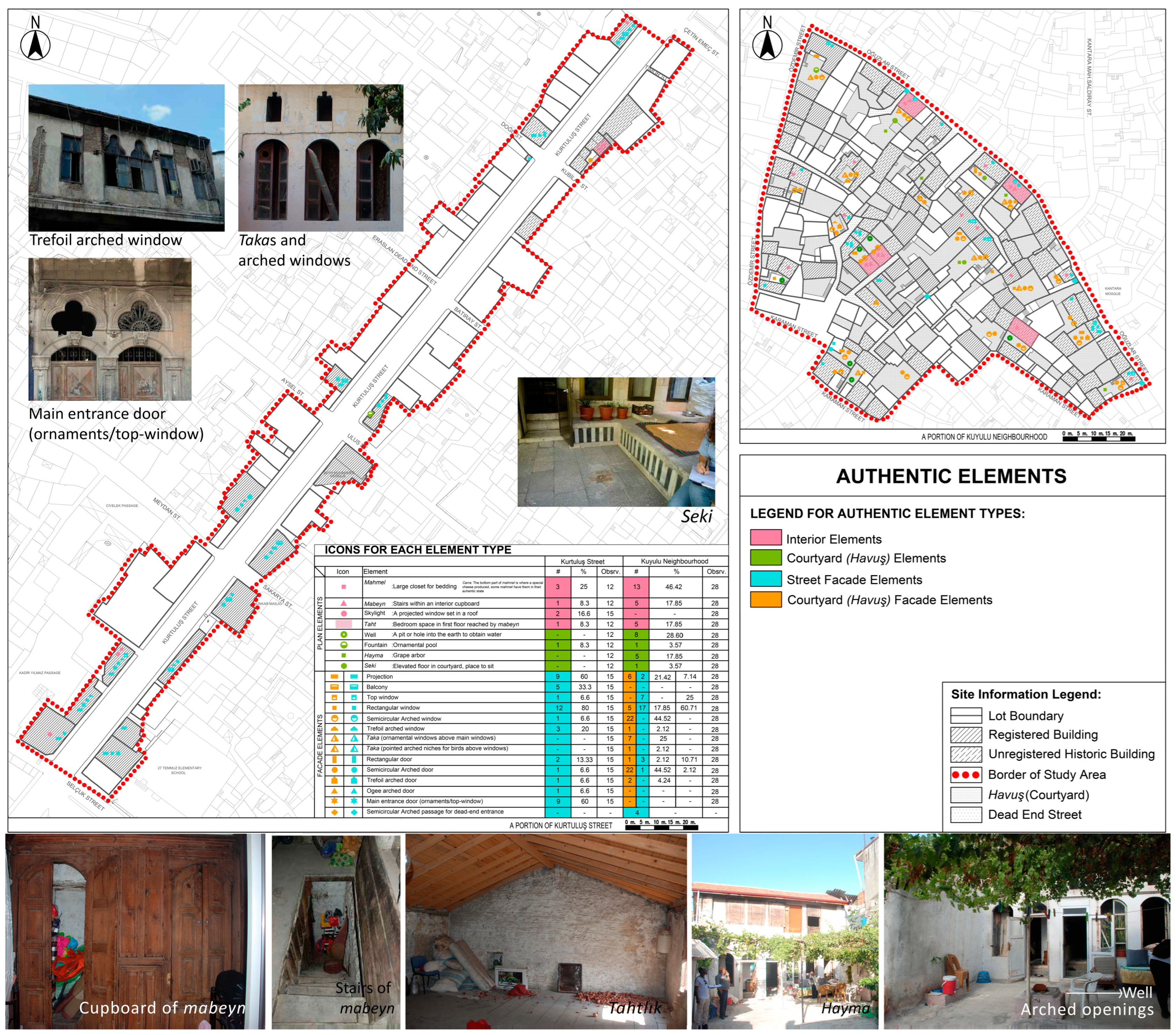
Task: Click the orange Main entrance door star icon
Action: tap(334, 801)
